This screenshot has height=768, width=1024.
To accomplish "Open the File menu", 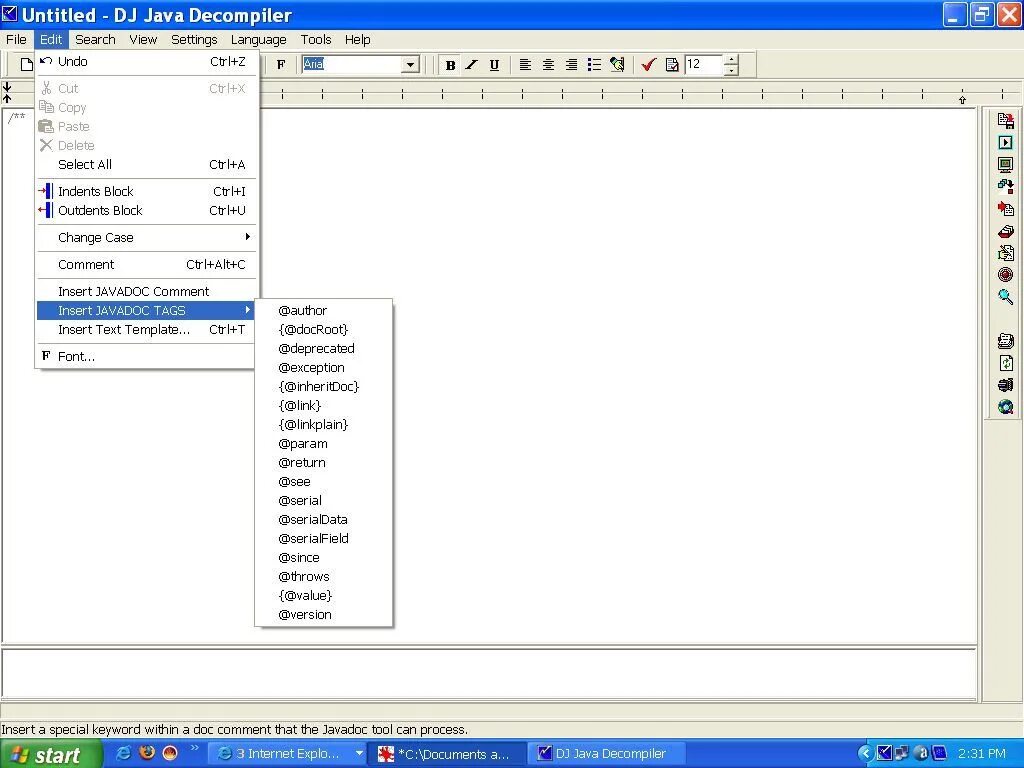I will point(16,39).
